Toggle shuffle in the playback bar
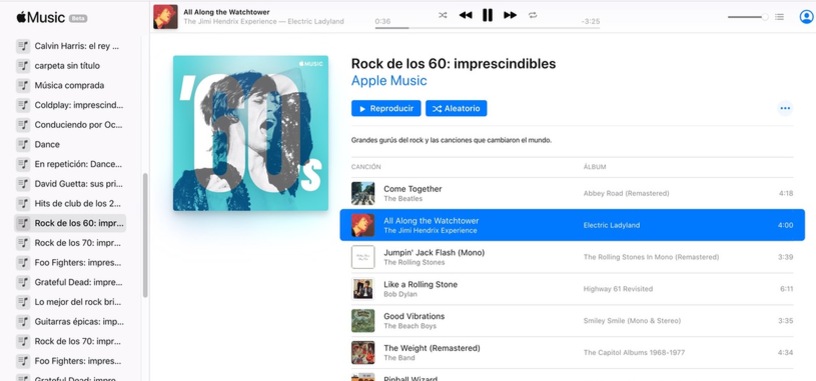Image resolution: width=816 pixels, height=381 pixels. pos(442,15)
